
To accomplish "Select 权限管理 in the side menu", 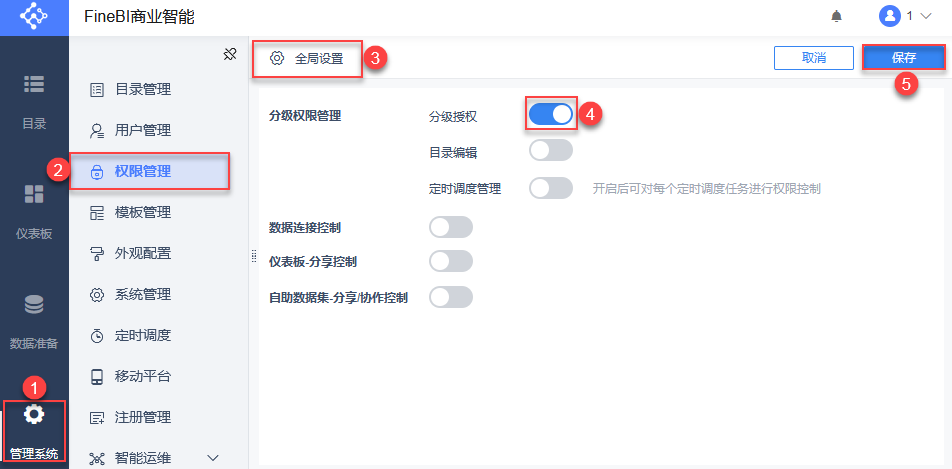I will tap(149, 172).
